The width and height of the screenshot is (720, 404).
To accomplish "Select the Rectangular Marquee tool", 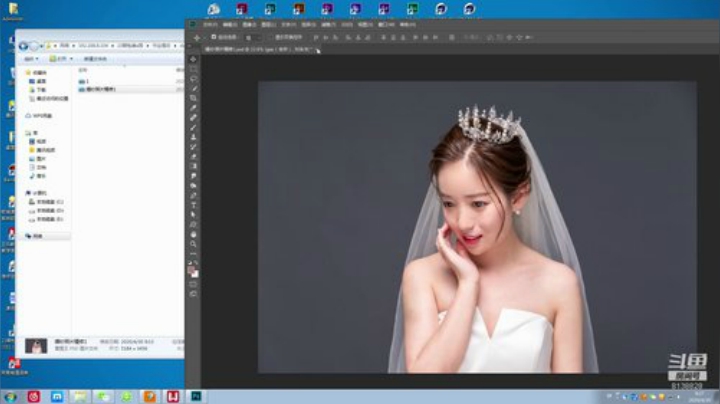I will [193, 69].
